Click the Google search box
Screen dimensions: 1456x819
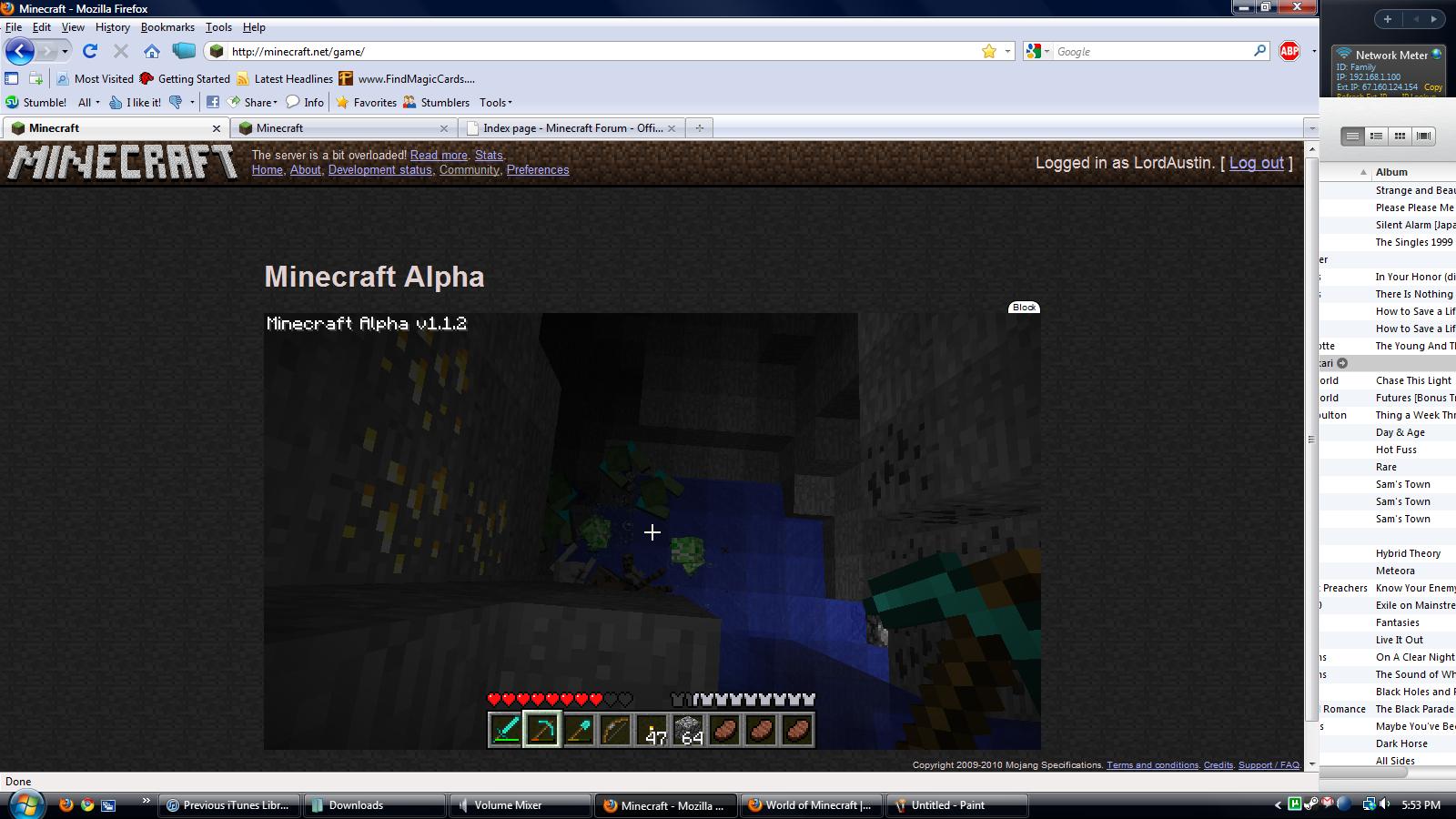coord(1152,52)
